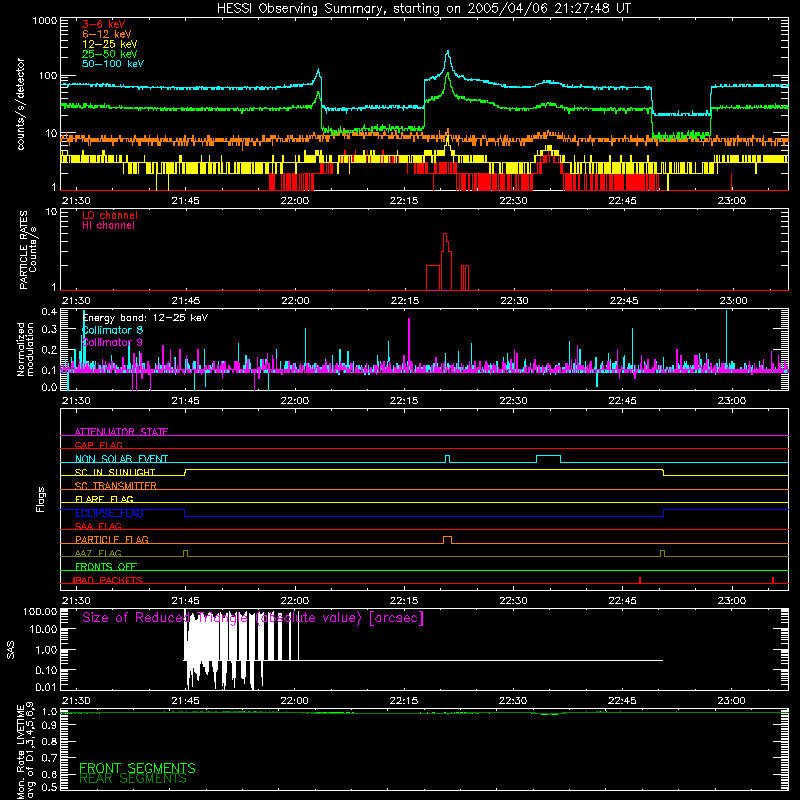Click the FRONT SEGMENTS legend label

click(137, 768)
